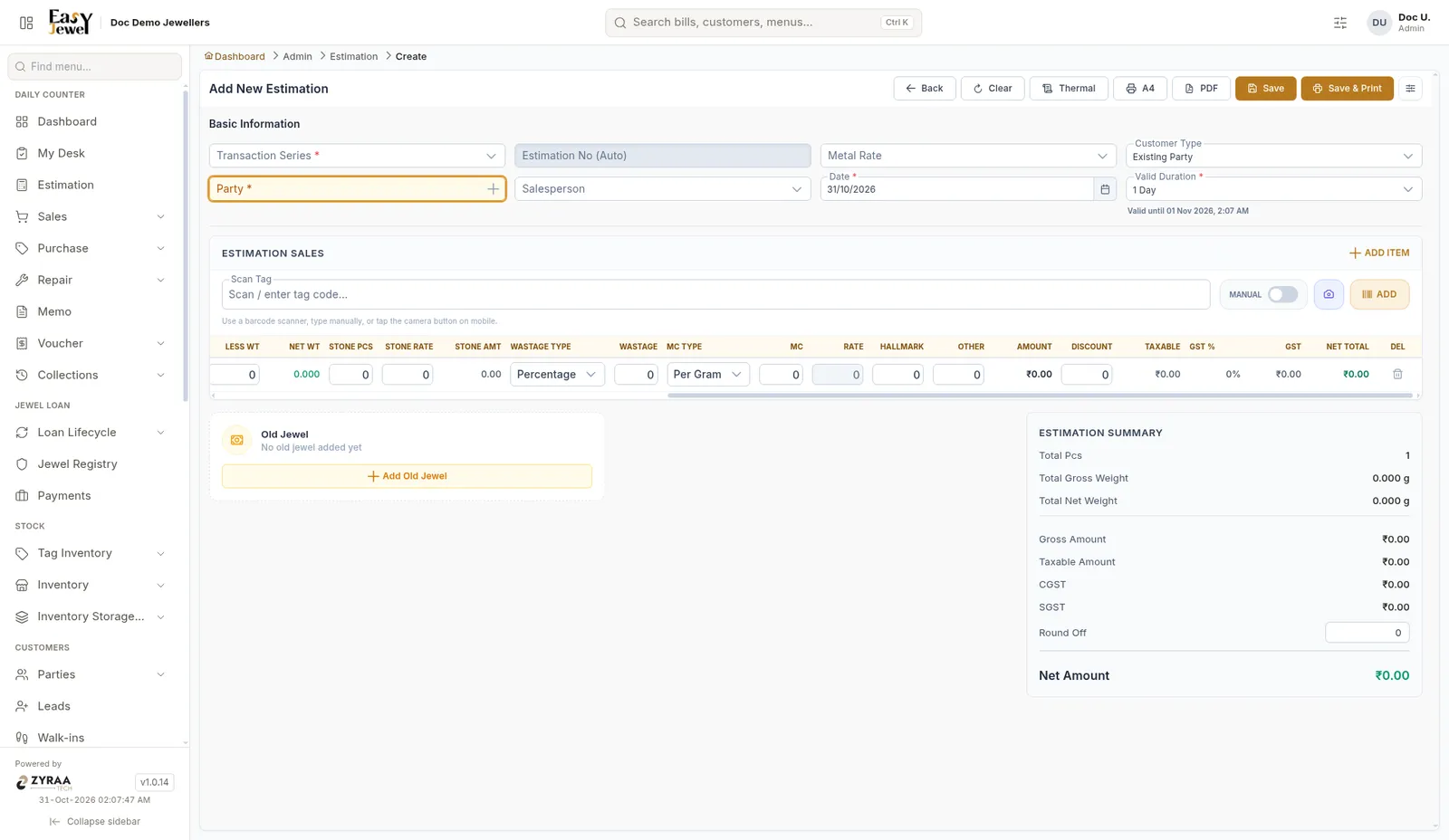Open the more options menu beside Save & Print
The height and width of the screenshot is (840, 1449).
point(1410,89)
